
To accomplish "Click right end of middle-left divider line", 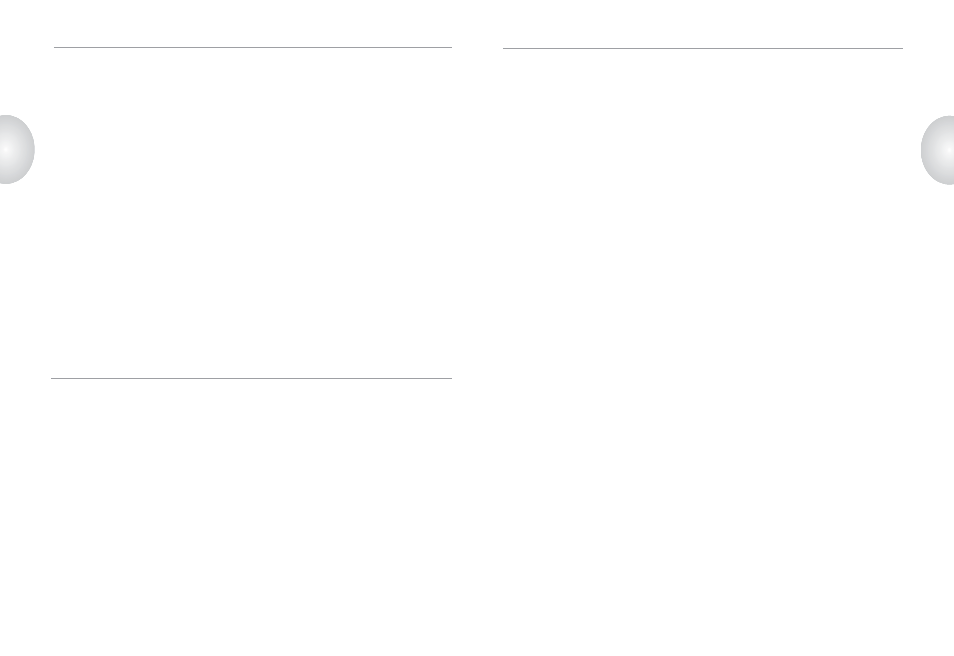I will [450, 378].
